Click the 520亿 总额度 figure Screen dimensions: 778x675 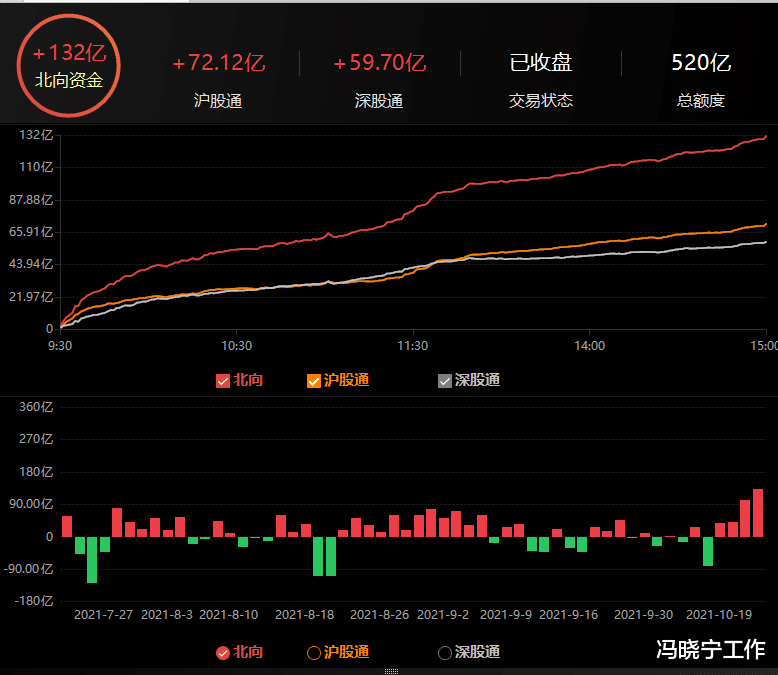click(701, 63)
